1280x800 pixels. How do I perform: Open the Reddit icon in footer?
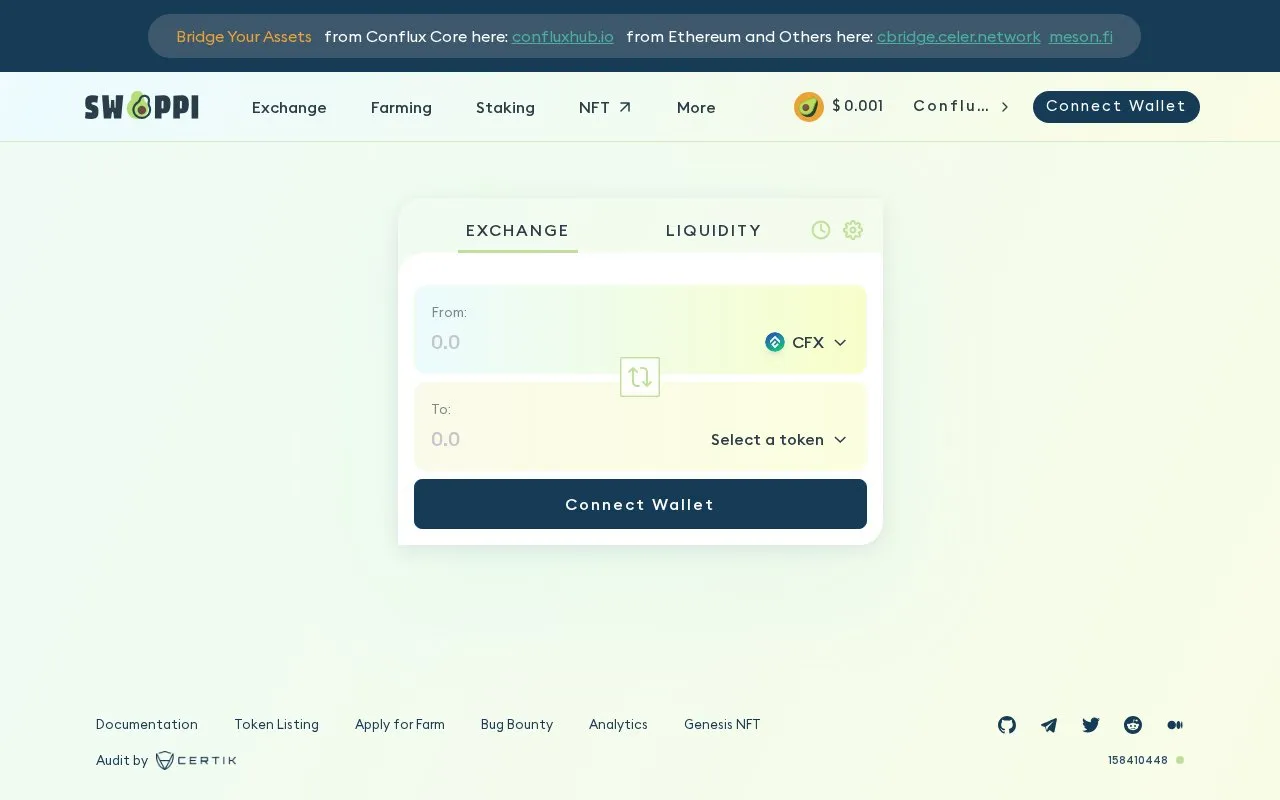[x=1133, y=725]
